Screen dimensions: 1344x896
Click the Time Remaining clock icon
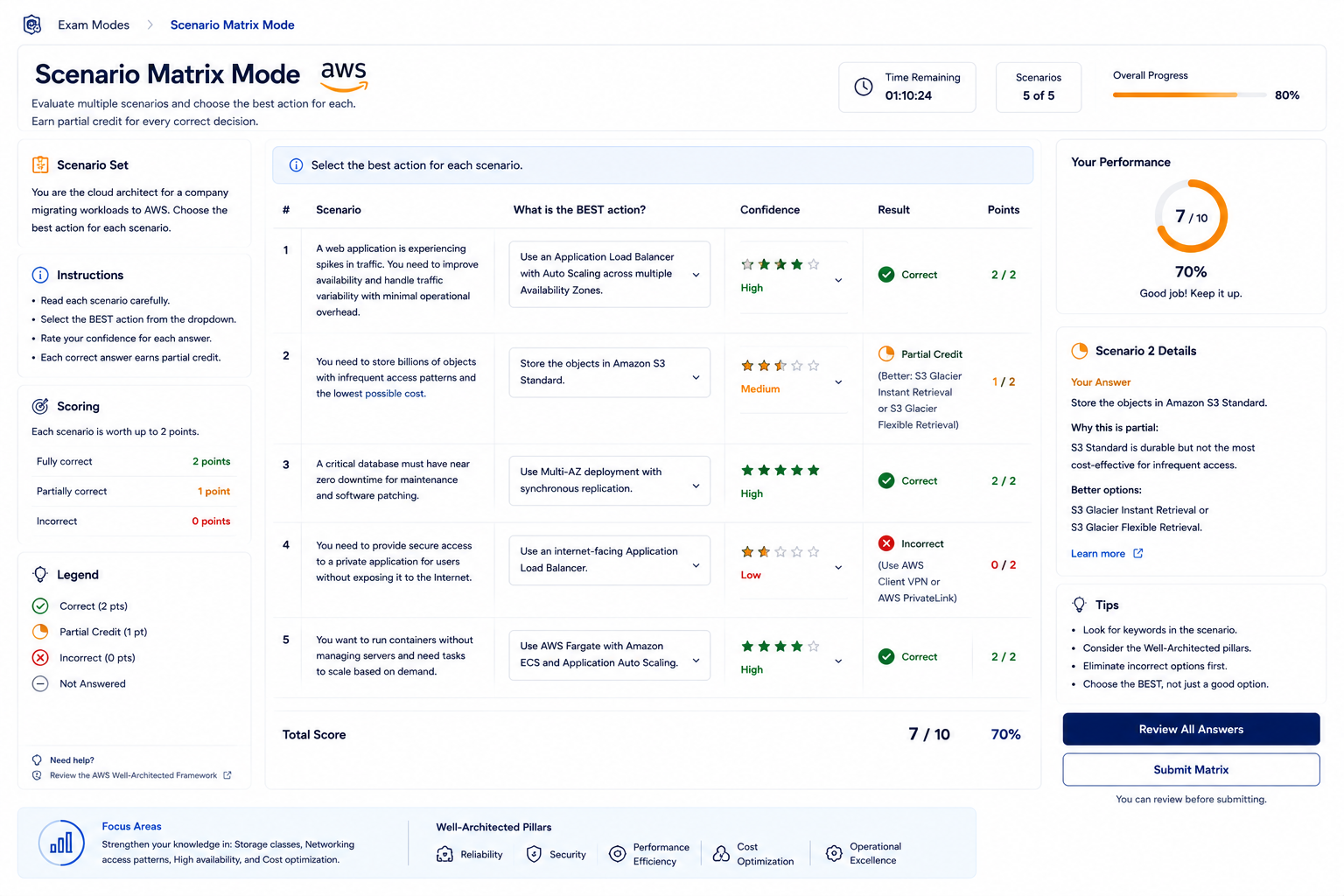click(864, 87)
